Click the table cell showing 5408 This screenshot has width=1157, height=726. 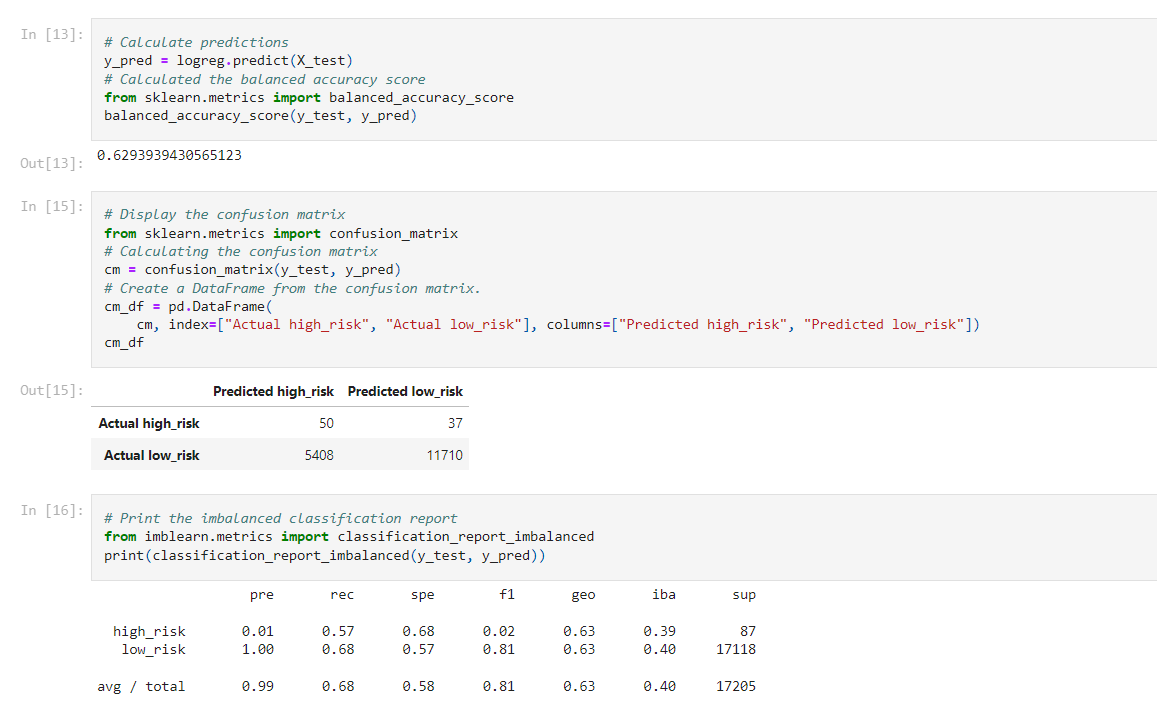(x=318, y=453)
